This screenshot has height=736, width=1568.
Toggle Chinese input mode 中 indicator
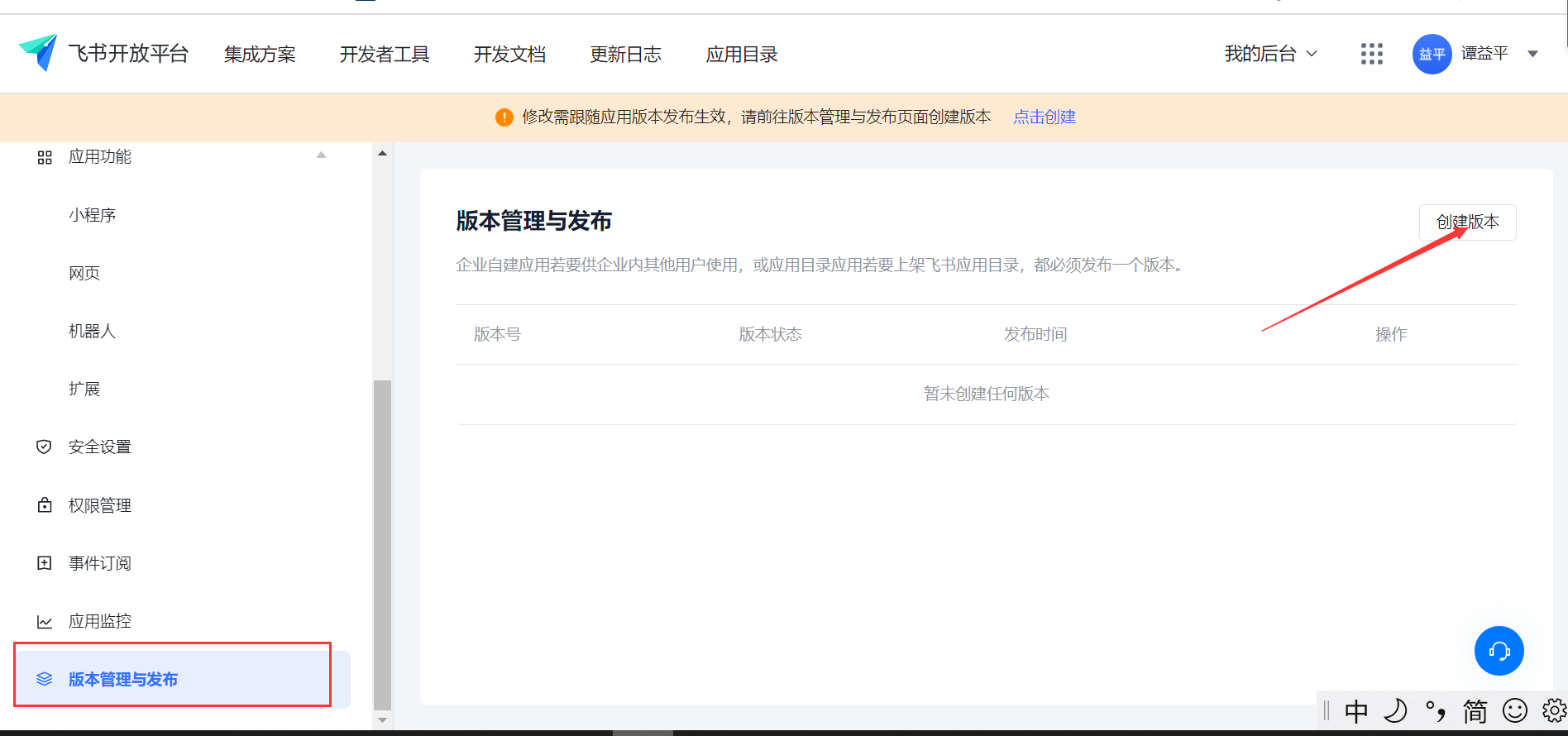coord(1356,710)
